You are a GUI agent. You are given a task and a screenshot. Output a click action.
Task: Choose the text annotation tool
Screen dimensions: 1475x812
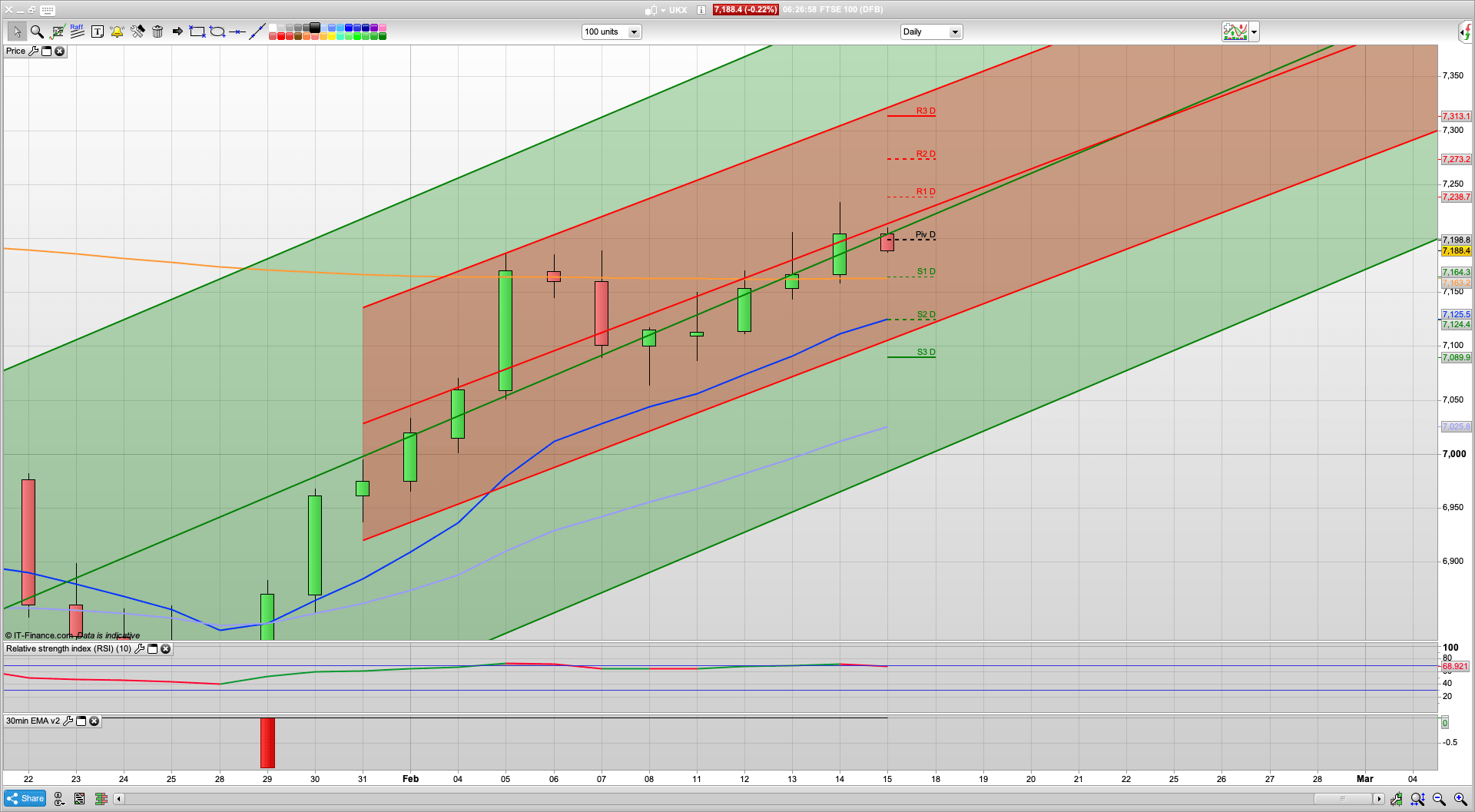[98, 31]
